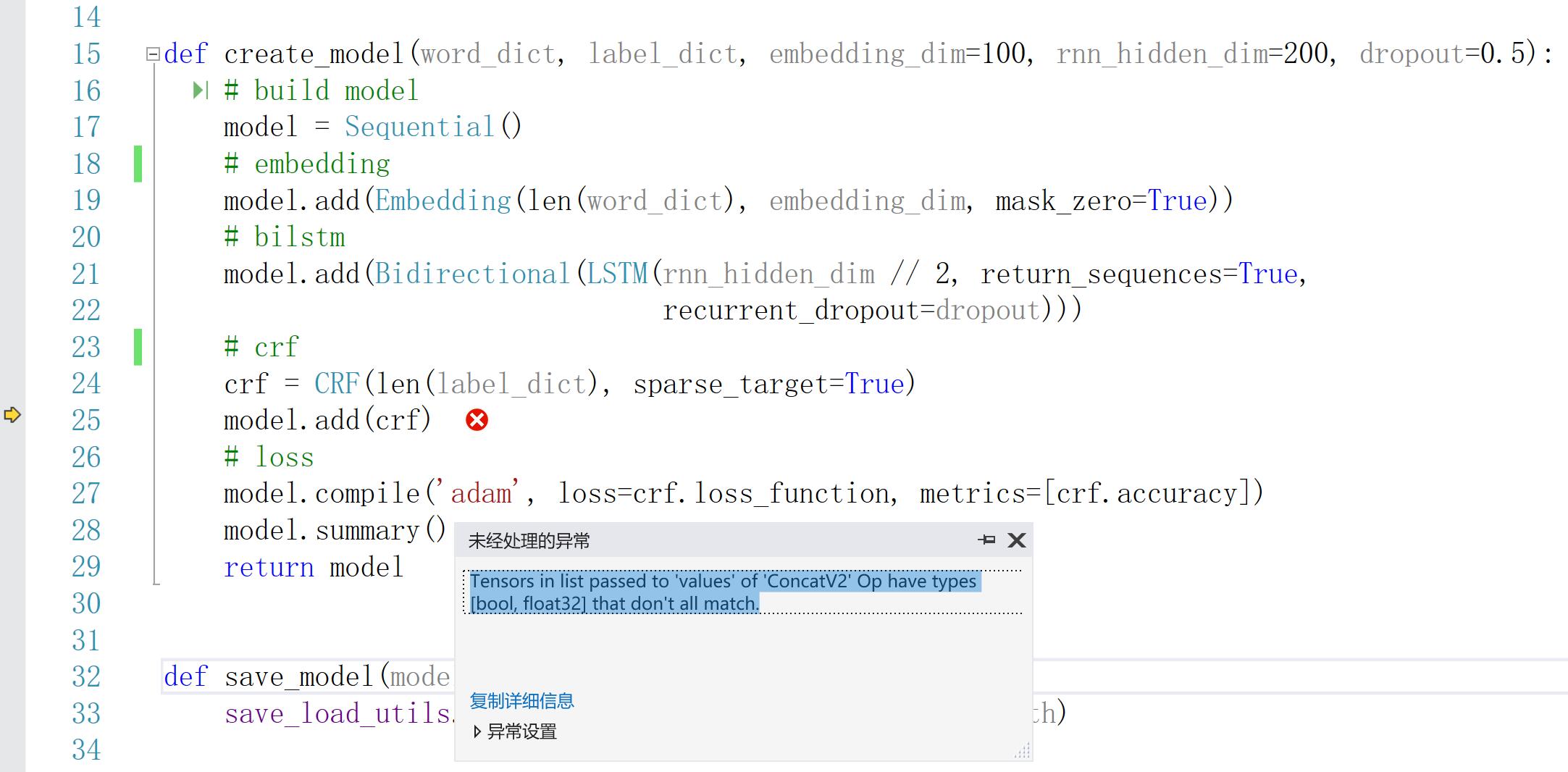1568x772 pixels.
Task: Click the red exception error icon on line 25
Action: [477, 420]
